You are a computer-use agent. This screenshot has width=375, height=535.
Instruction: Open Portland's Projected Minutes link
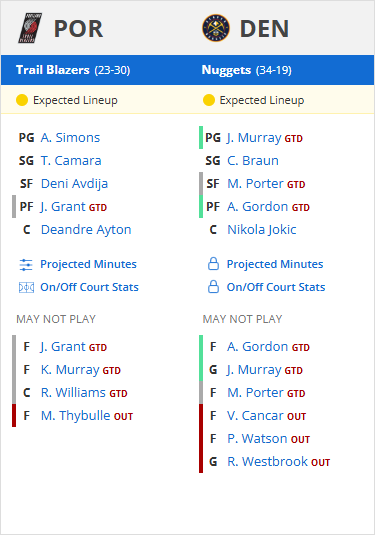pos(88,264)
